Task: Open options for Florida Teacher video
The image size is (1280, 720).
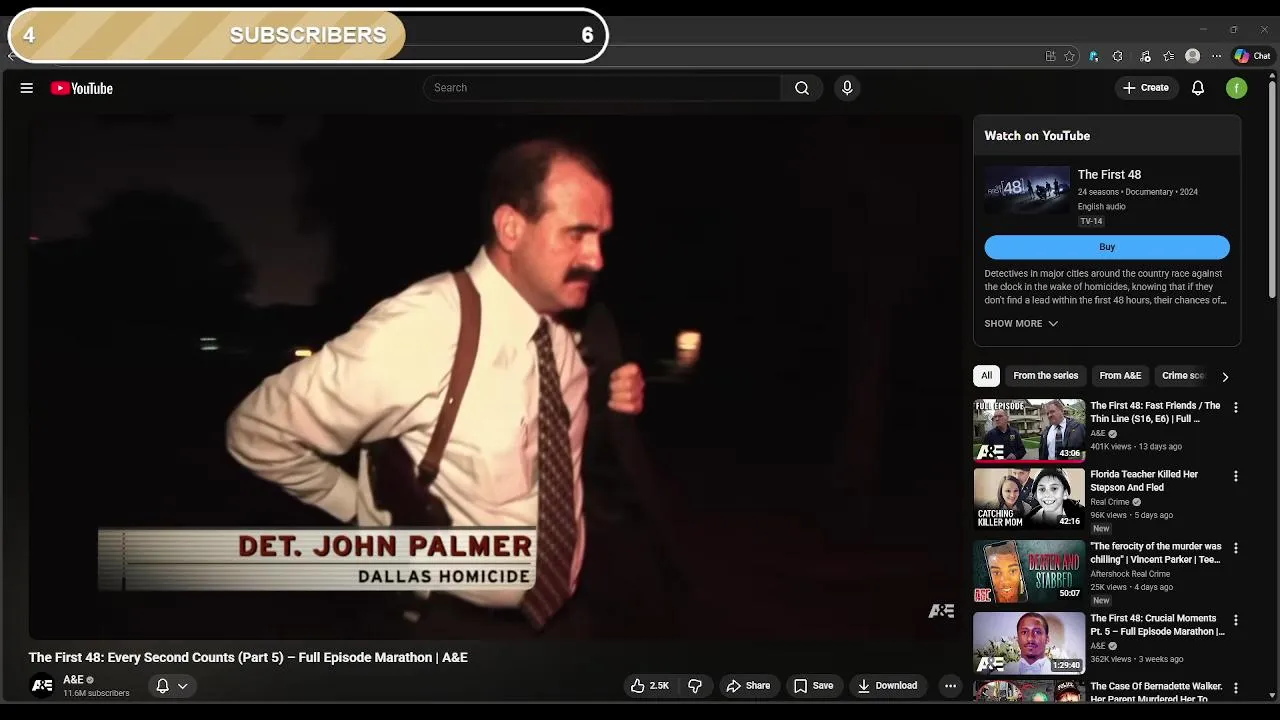Action: pyautogui.click(x=1236, y=476)
